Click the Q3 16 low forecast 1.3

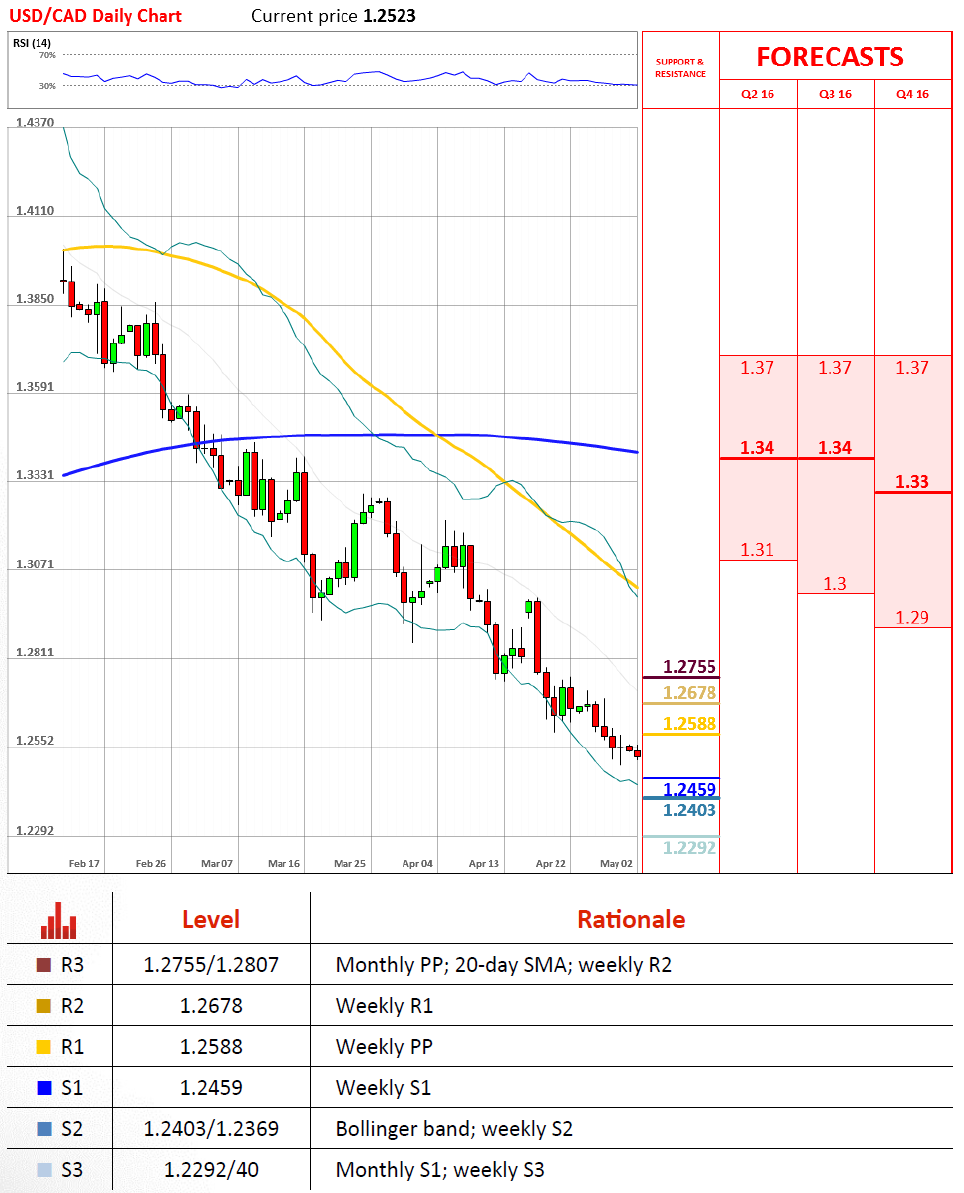[835, 584]
